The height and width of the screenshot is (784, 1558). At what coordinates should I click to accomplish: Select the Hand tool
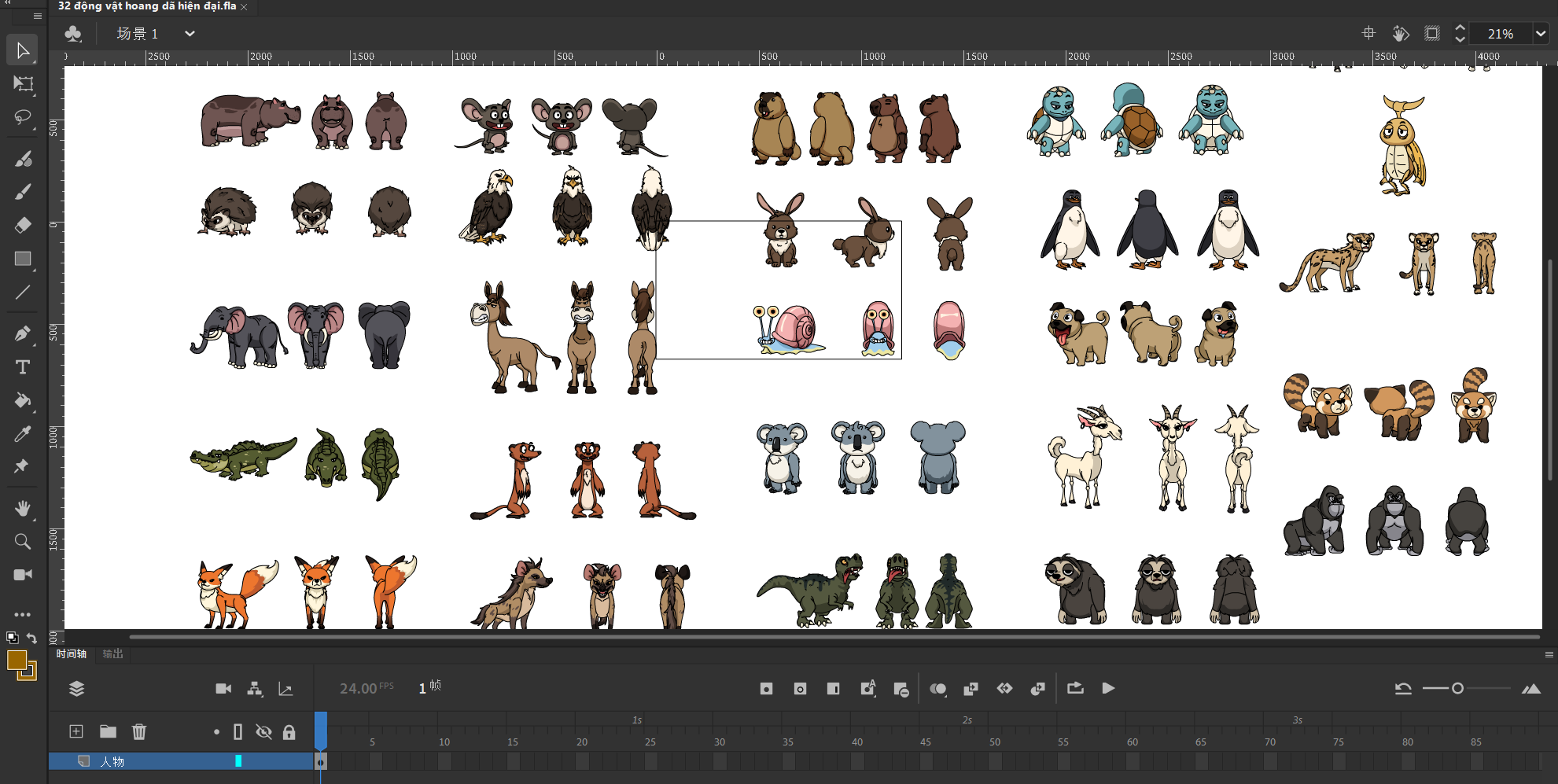(23, 508)
